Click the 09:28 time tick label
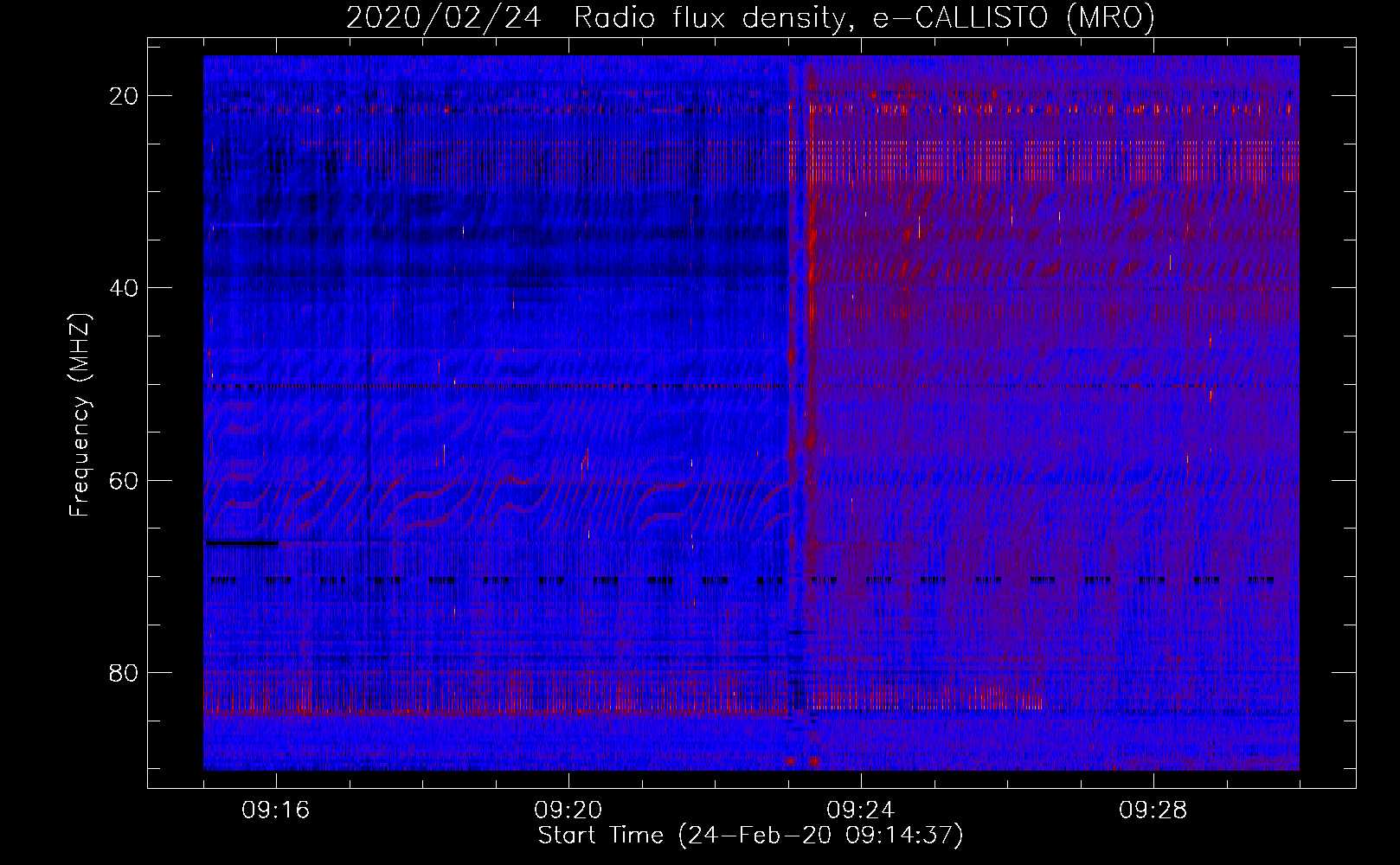Screen dimensions: 1400x865 1153,810
